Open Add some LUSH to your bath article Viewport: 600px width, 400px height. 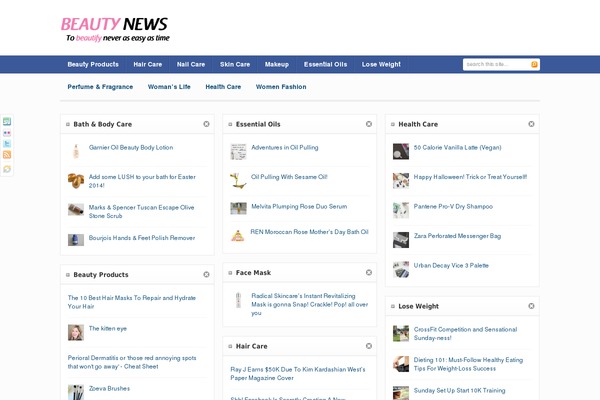(142, 181)
